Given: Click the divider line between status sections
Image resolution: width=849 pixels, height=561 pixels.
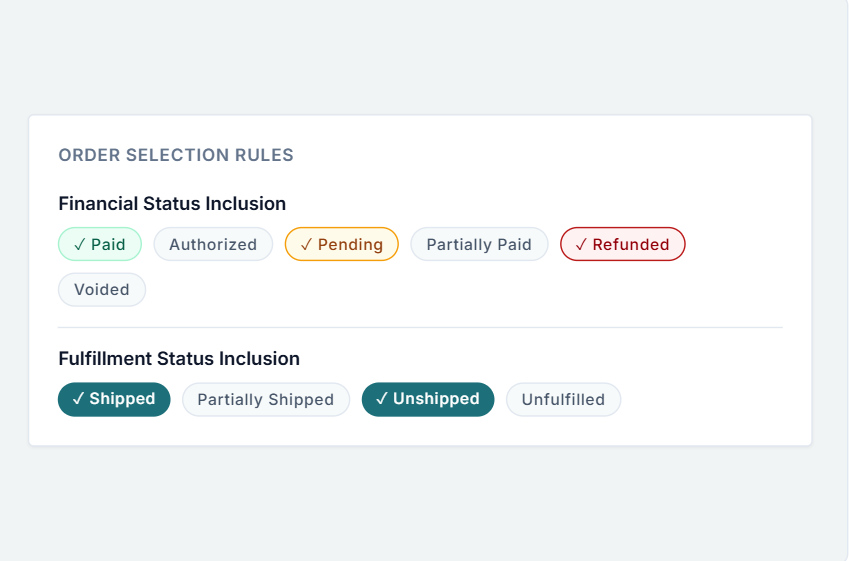Looking at the screenshot, I should point(420,328).
